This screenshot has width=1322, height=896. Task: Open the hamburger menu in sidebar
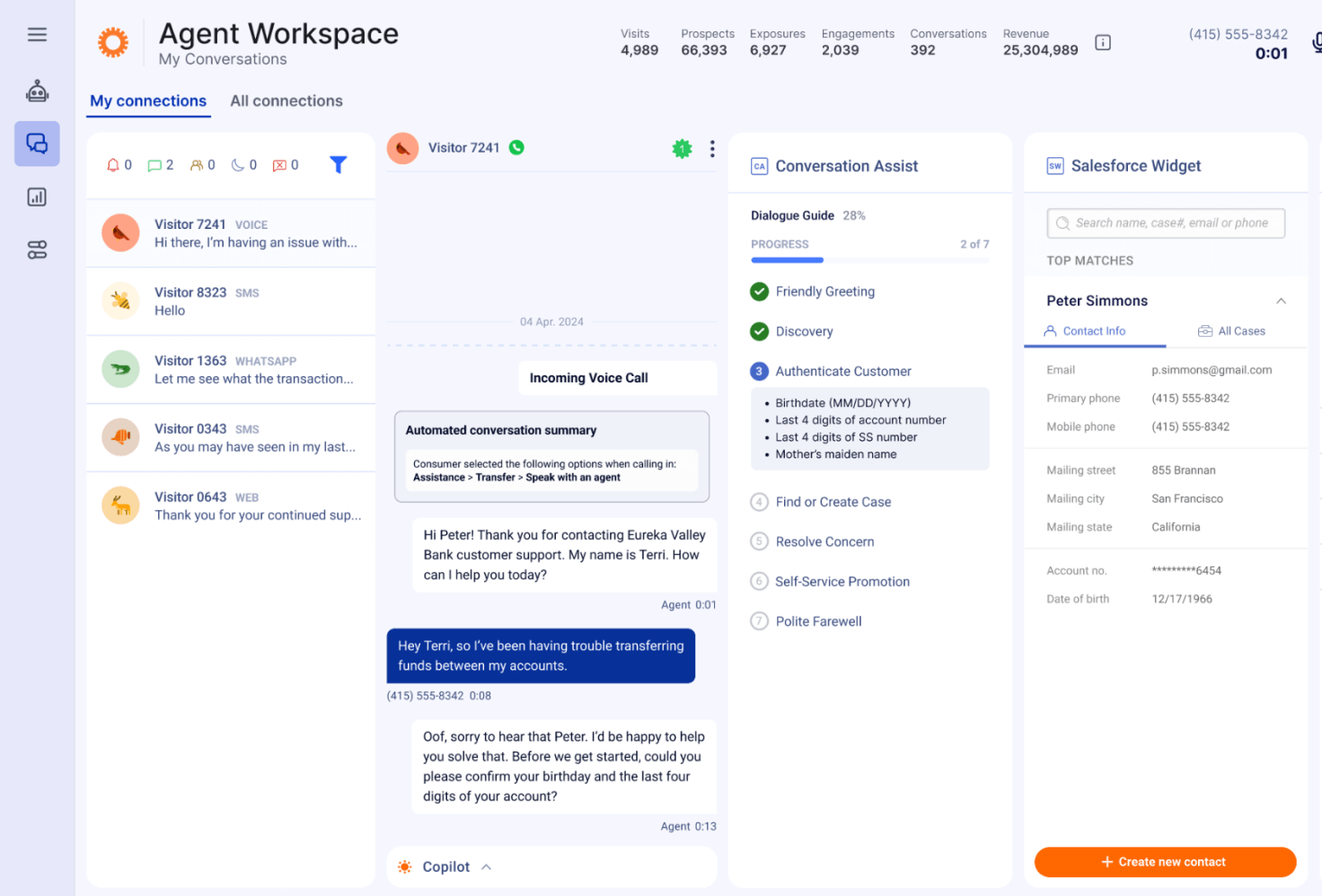click(37, 34)
